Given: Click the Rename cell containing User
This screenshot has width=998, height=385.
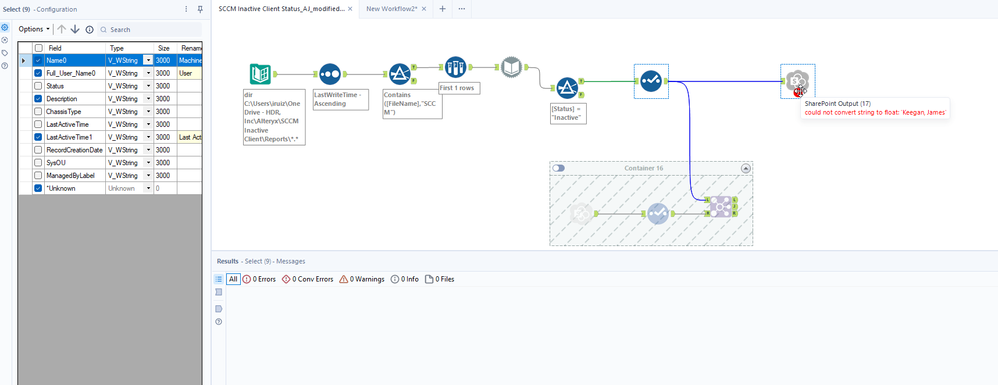Looking at the screenshot, I should point(190,73).
